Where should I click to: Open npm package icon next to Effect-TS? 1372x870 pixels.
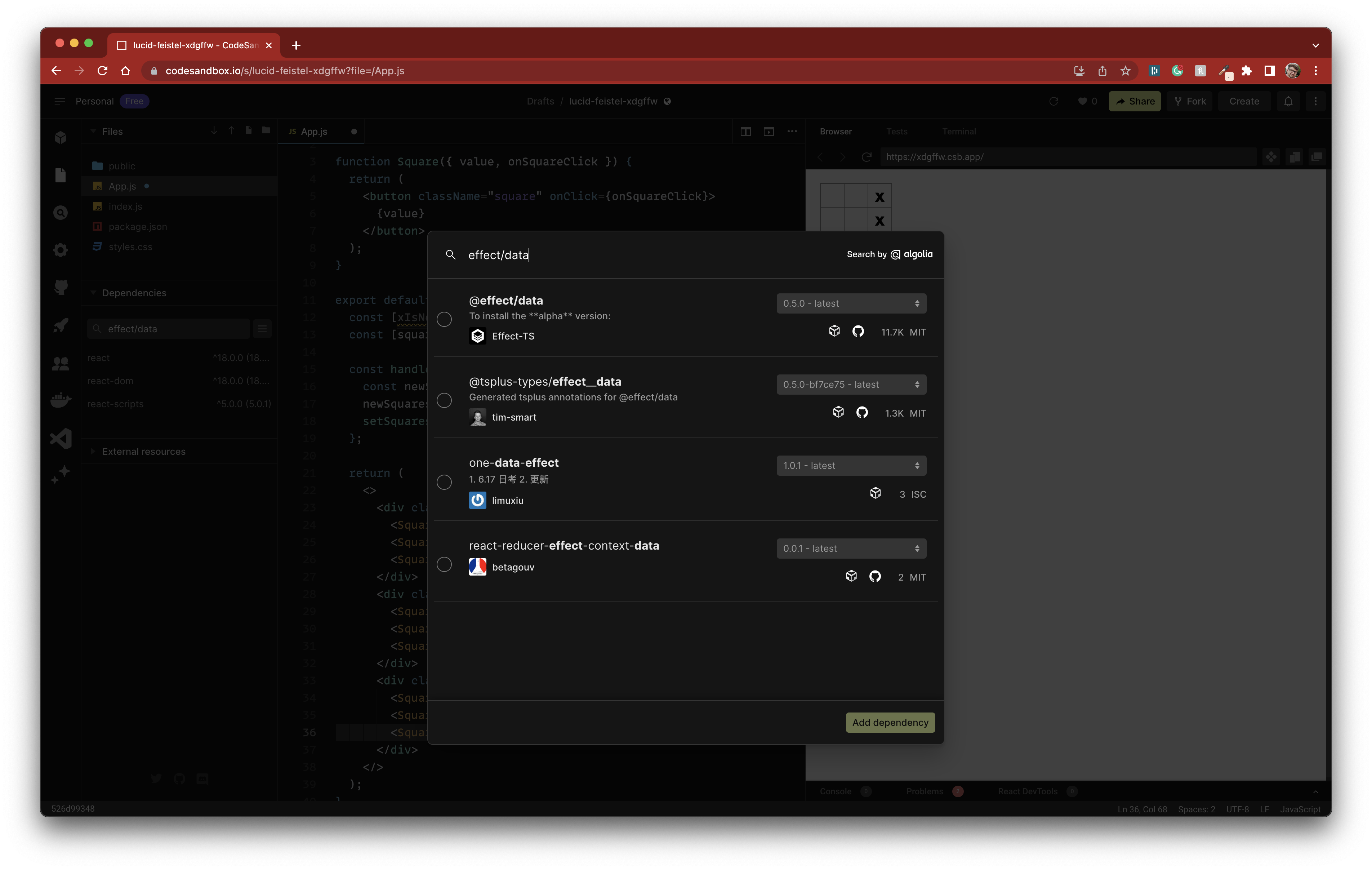(x=835, y=331)
